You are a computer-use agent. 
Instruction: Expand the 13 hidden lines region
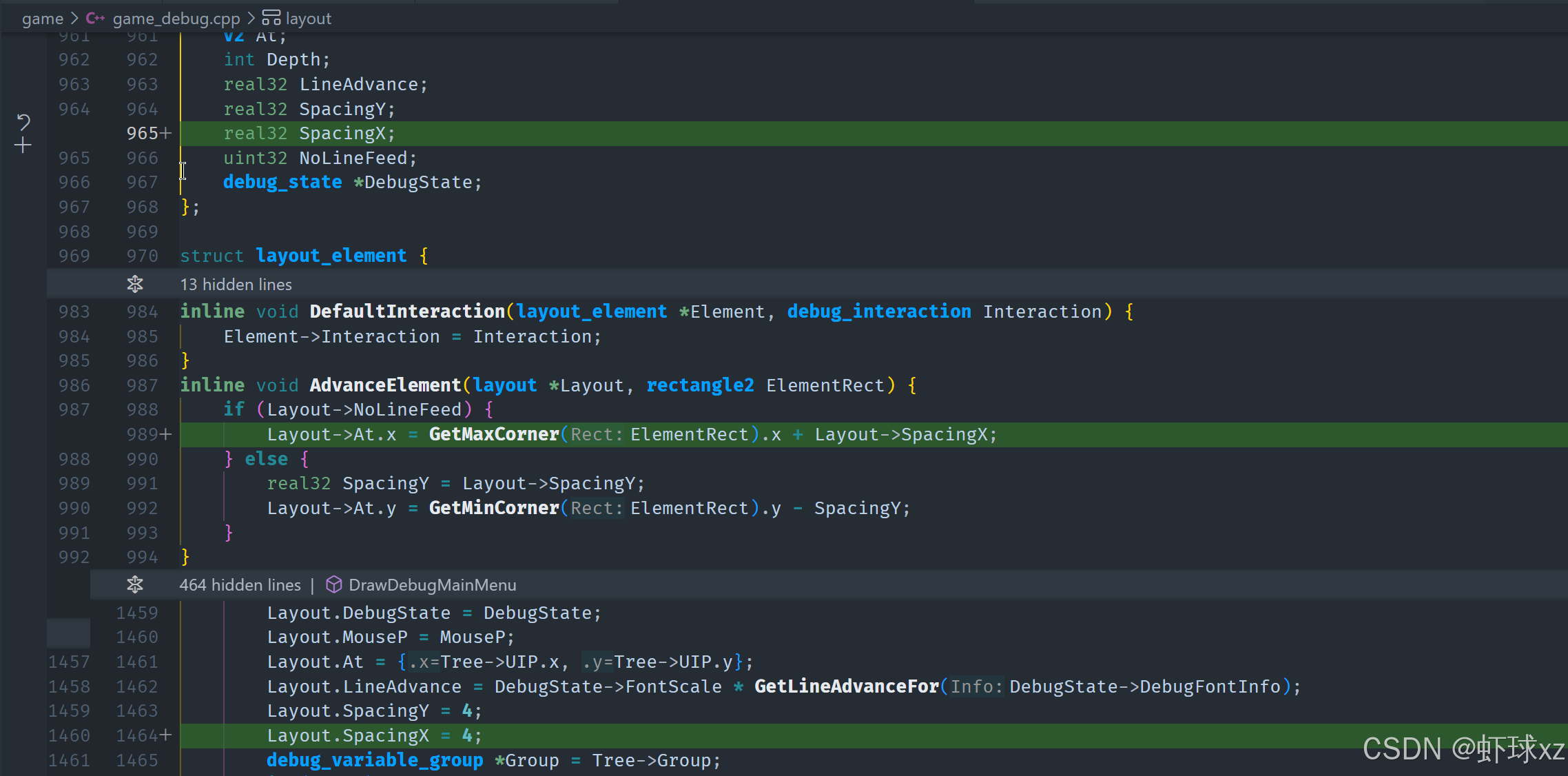point(236,285)
